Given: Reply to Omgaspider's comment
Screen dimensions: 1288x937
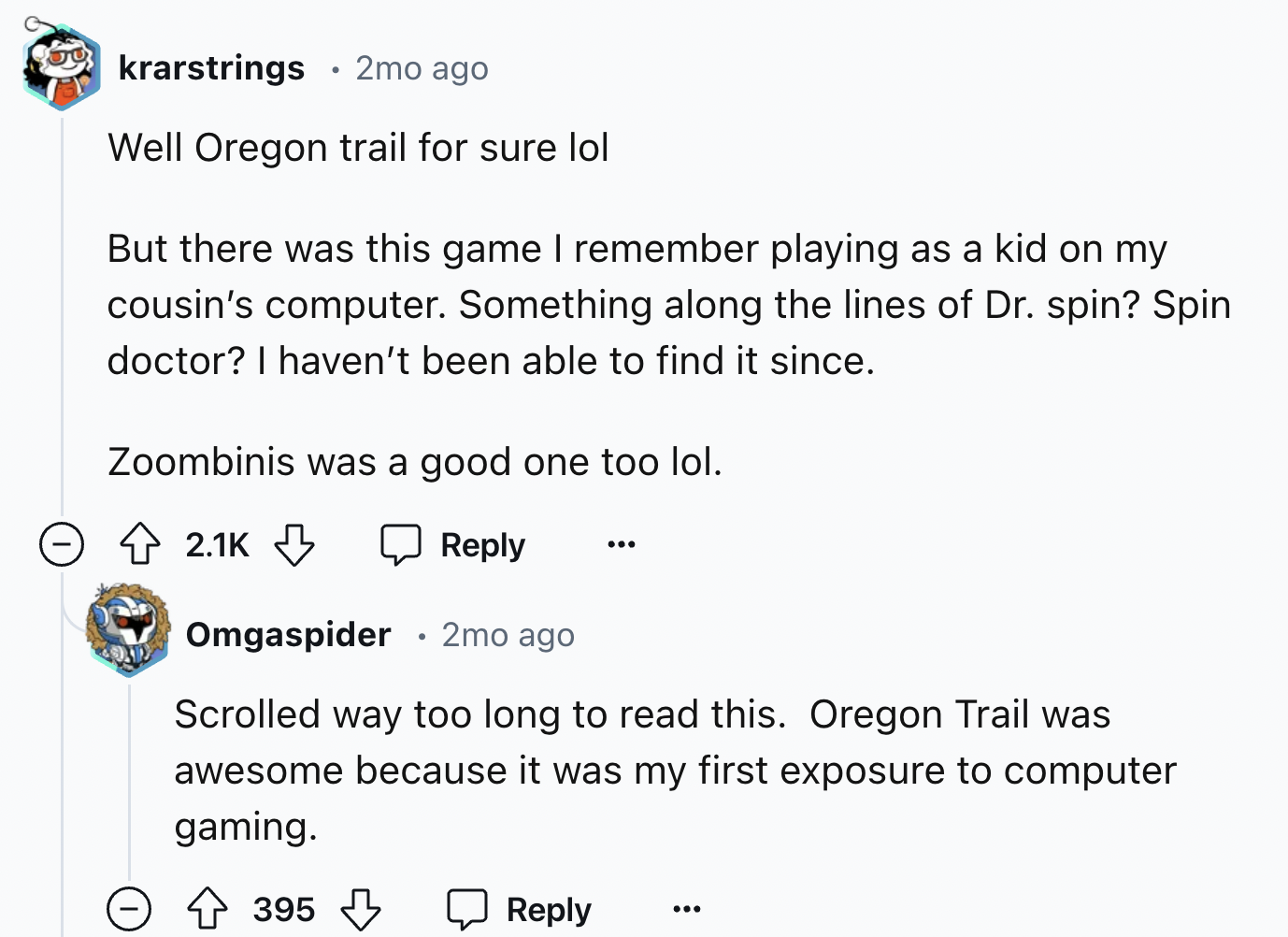Looking at the screenshot, I should point(521,909).
